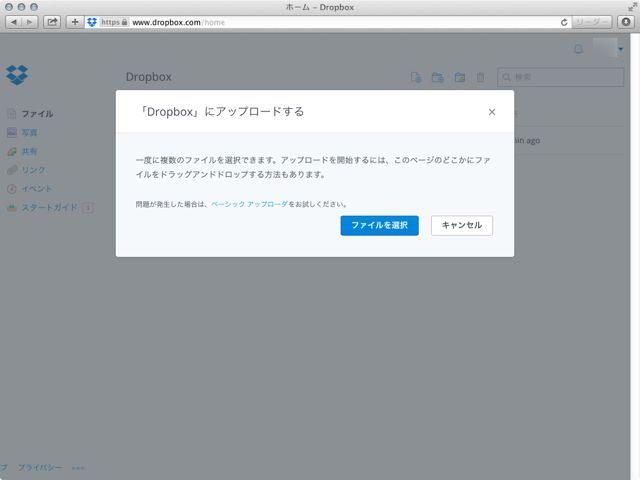Screen dimensions: 640x480
Task: Click the イベント sidebar clock icon
Action: click(x=12, y=189)
